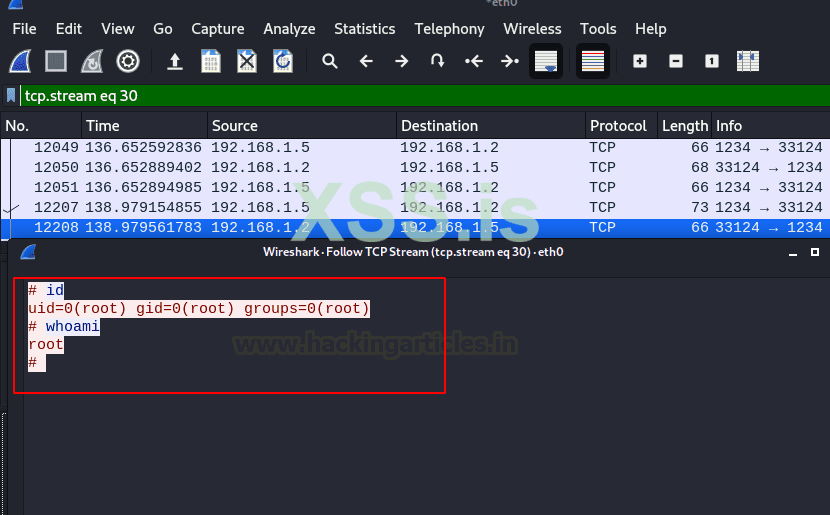Click length 68 in packet 12050
Screen dimensions: 830x515
point(699,167)
